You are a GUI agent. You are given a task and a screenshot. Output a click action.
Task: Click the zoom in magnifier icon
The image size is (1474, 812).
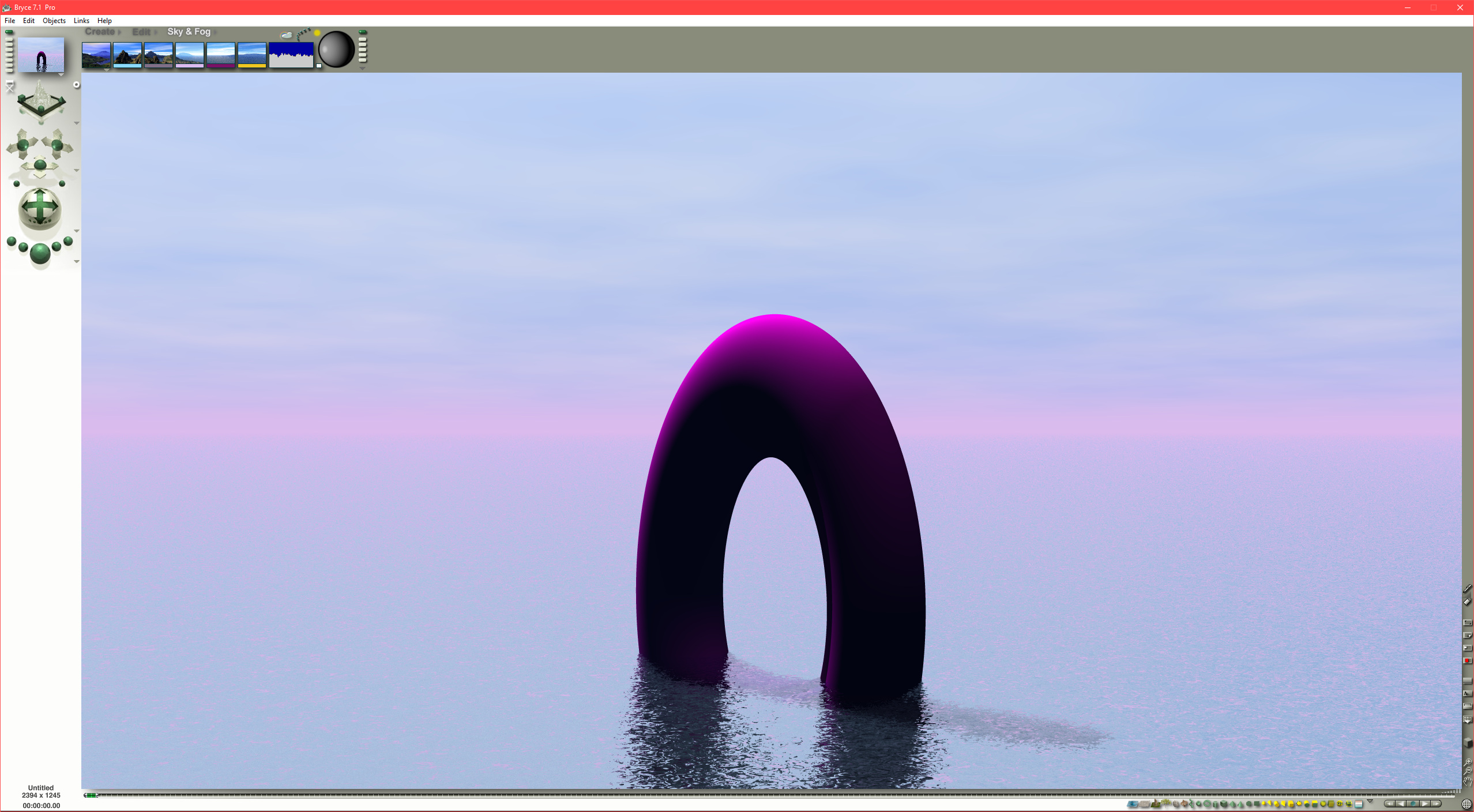click(1468, 762)
